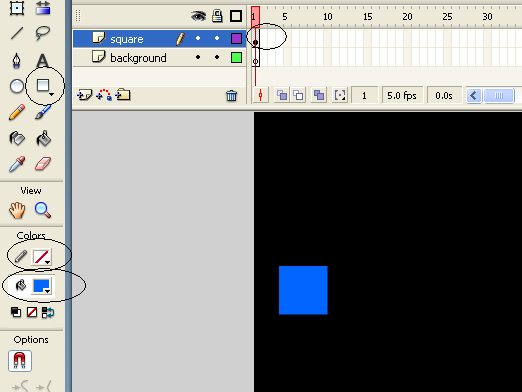Toggle Snap to Objects magnet option
This screenshot has width=522, height=392.
[20, 361]
